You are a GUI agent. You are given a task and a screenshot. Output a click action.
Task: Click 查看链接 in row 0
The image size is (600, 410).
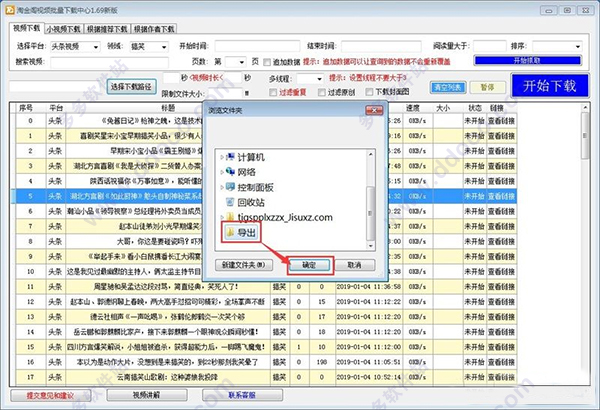(x=501, y=121)
